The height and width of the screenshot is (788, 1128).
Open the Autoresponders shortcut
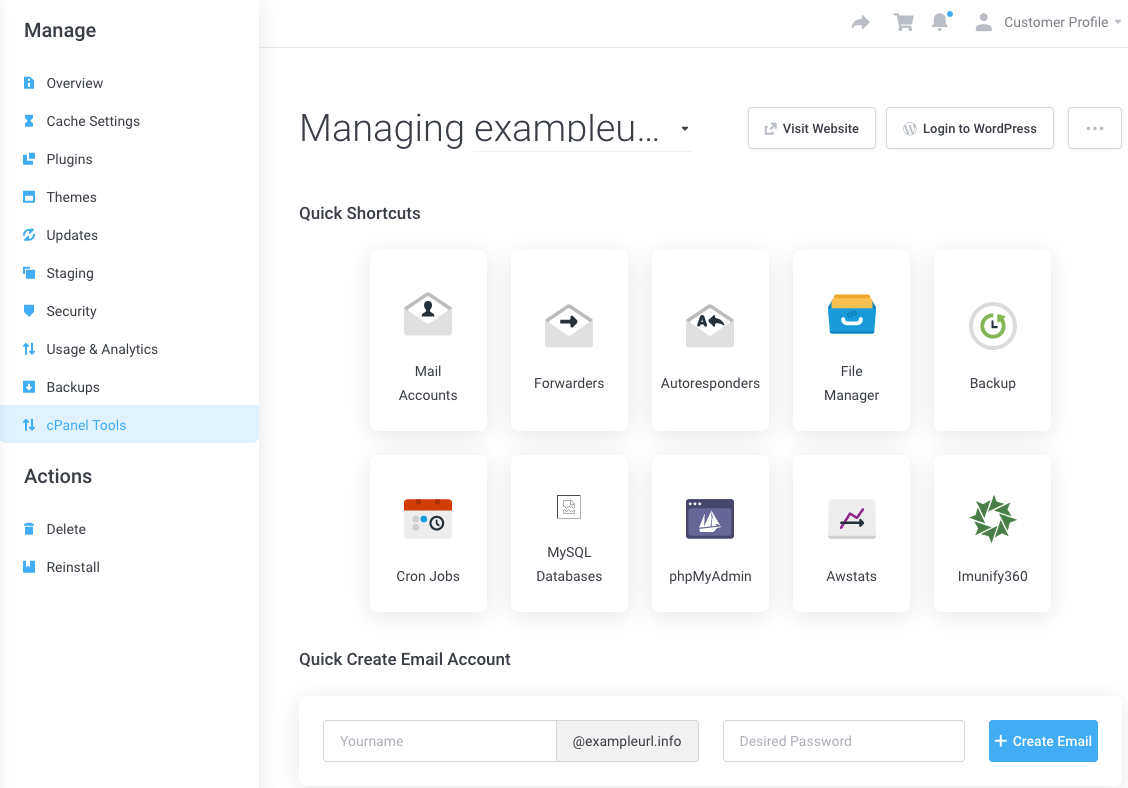710,340
